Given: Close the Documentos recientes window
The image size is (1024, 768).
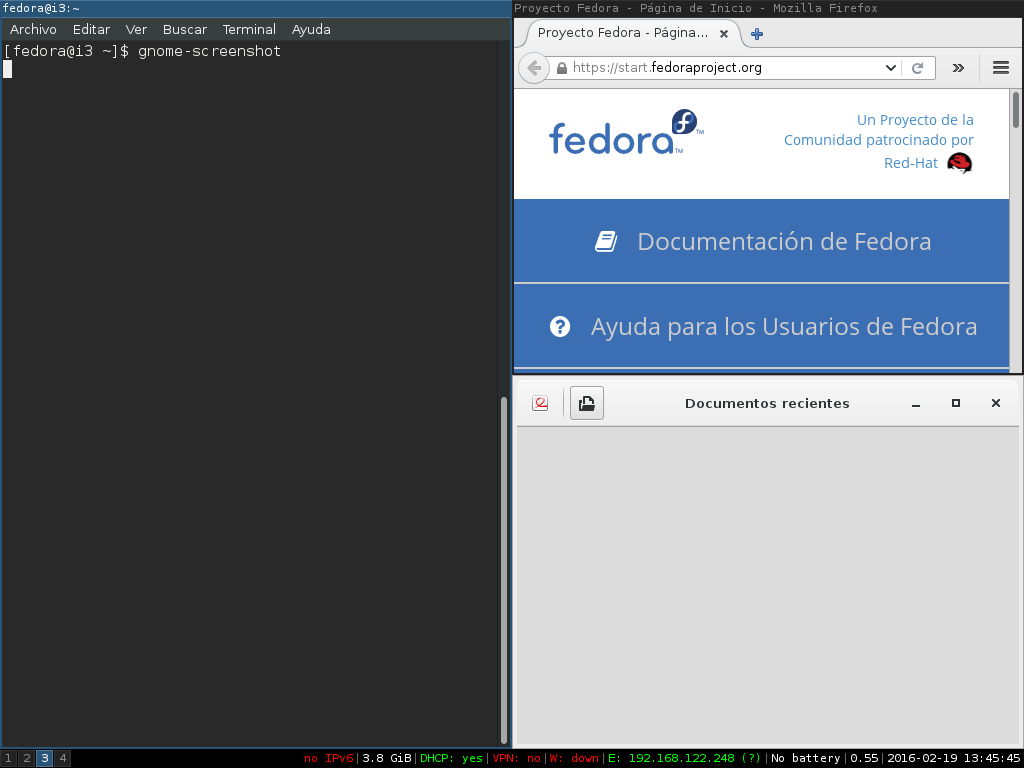Looking at the screenshot, I should point(995,404).
